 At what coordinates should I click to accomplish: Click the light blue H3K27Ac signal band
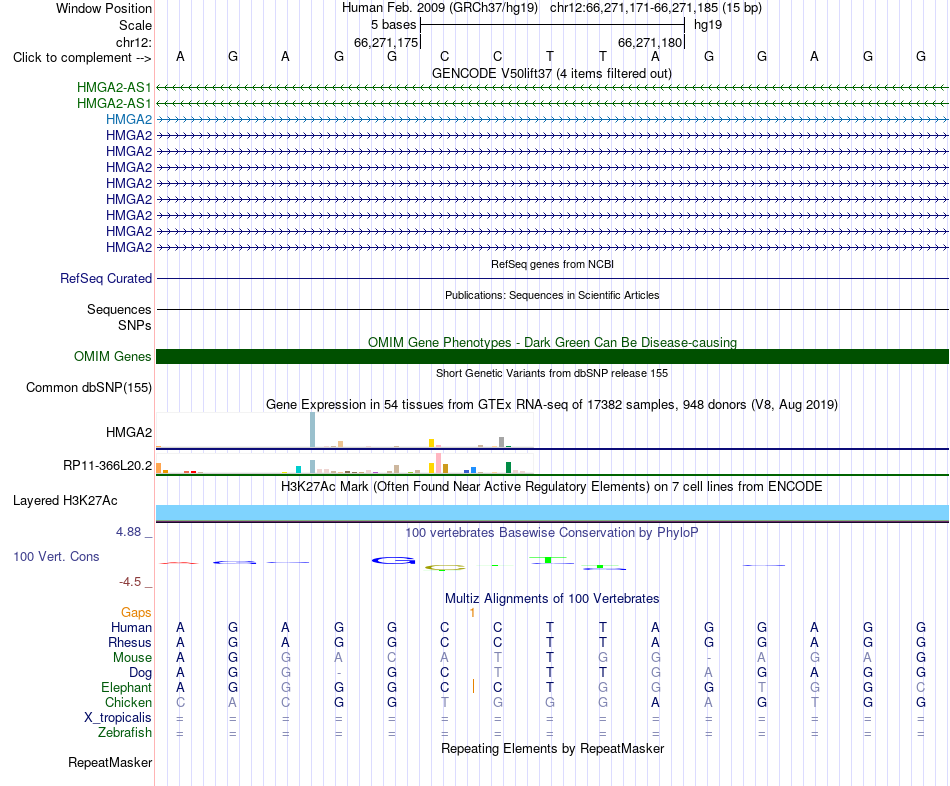pyautogui.click(x=552, y=513)
